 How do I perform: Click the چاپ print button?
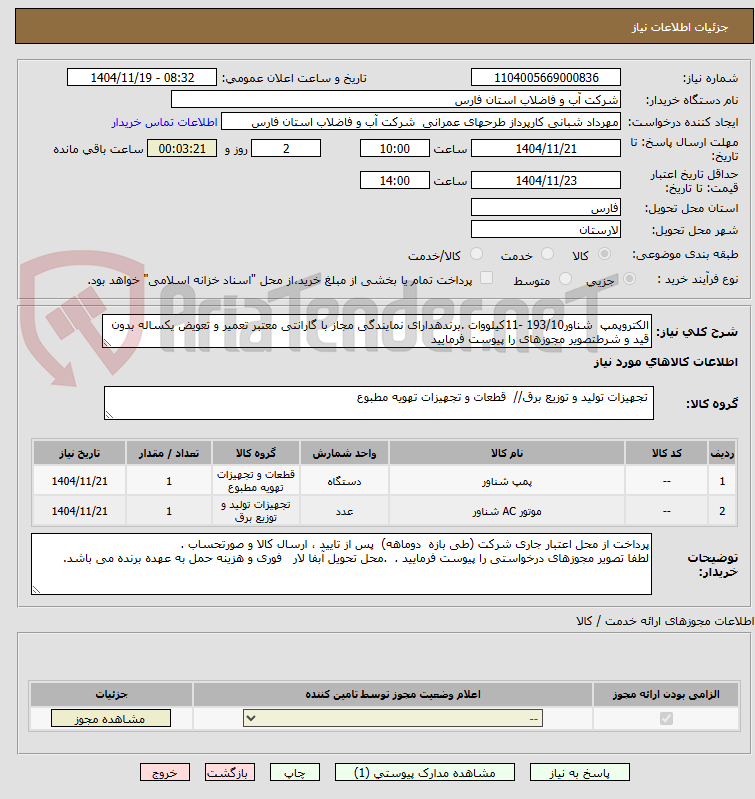(x=294, y=773)
